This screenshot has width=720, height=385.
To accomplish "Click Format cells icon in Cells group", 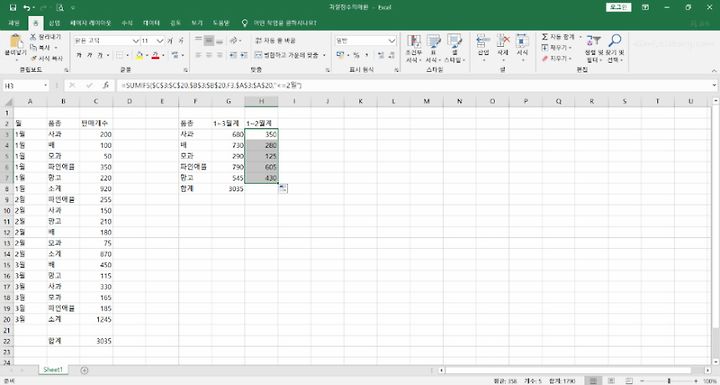I will (522, 41).
